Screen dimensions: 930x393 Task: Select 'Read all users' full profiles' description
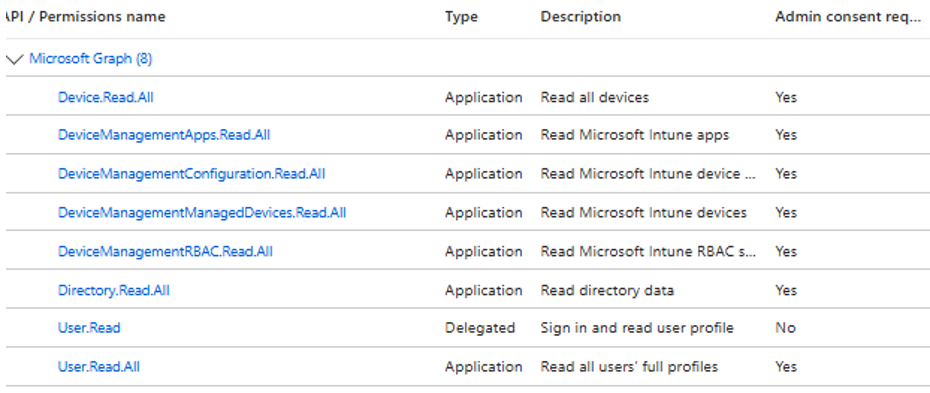629,366
